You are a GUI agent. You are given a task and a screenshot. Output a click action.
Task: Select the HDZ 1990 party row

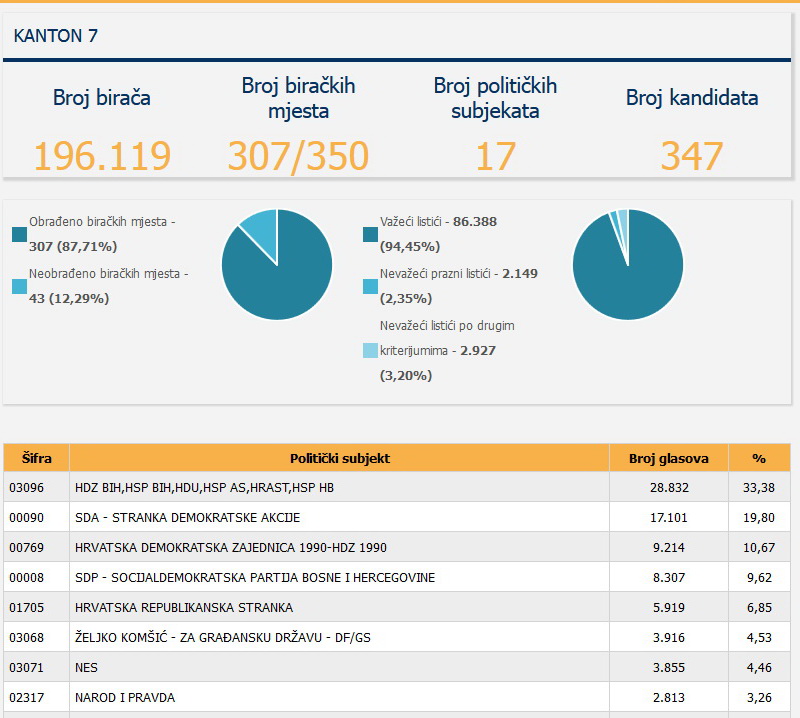coord(397,548)
